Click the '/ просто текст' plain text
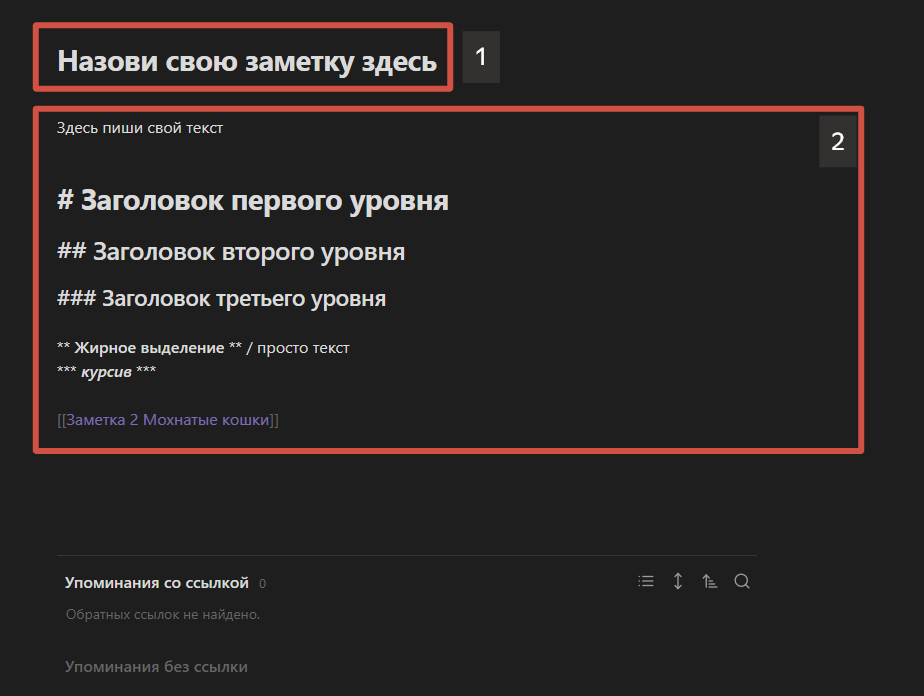The image size is (924, 696). pos(298,348)
